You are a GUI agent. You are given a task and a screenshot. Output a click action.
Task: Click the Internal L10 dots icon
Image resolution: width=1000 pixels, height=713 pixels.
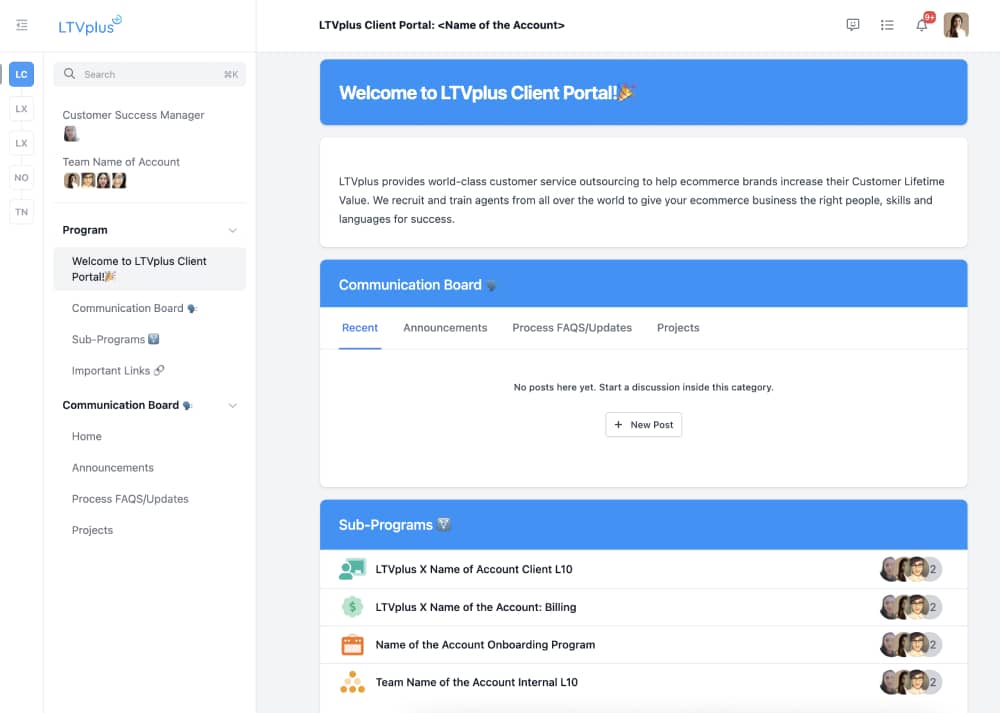click(x=352, y=682)
